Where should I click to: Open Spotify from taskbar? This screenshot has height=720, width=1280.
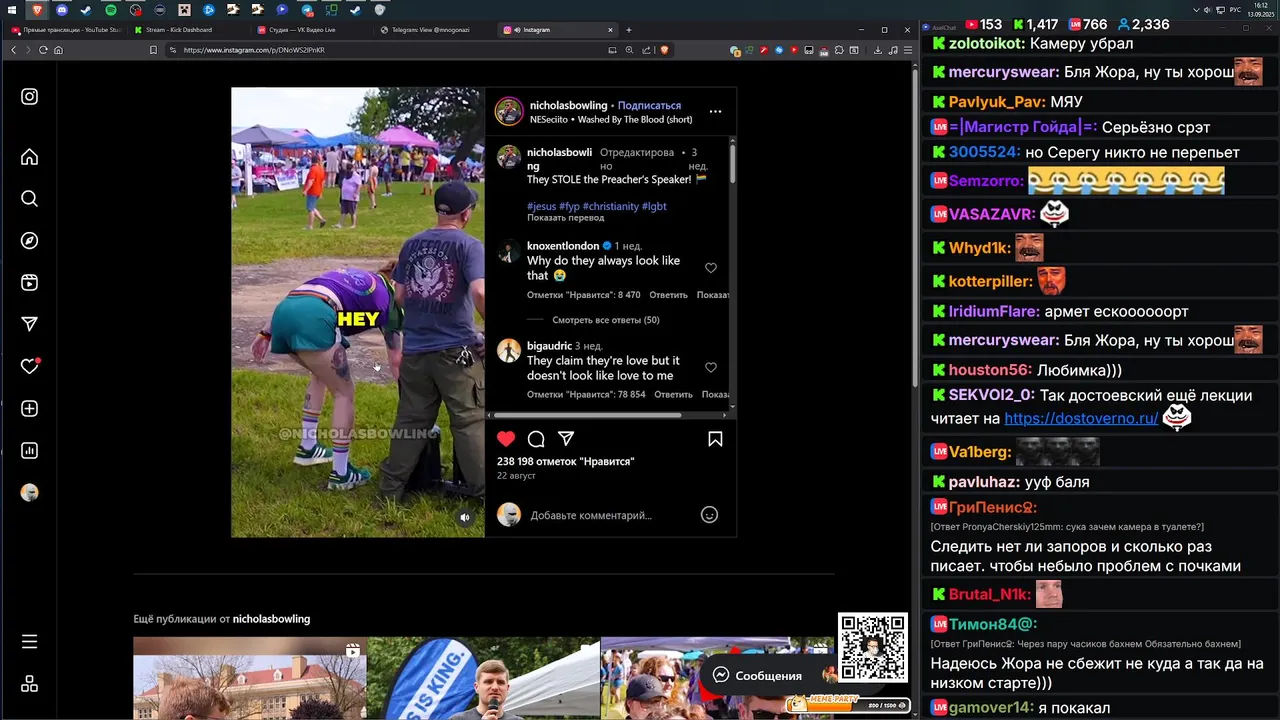[x=111, y=10]
